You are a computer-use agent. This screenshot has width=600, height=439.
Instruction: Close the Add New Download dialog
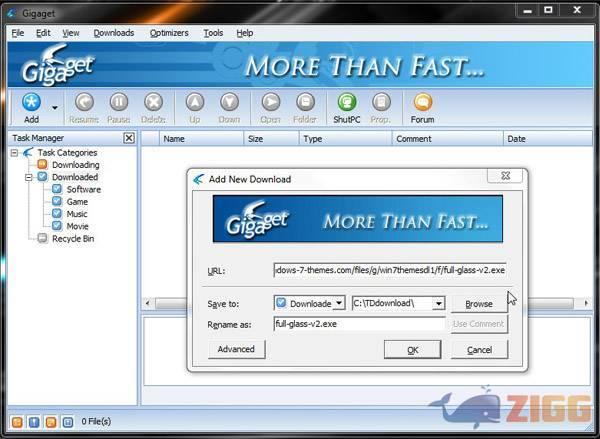pyautogui.click(x=505, y=176)
